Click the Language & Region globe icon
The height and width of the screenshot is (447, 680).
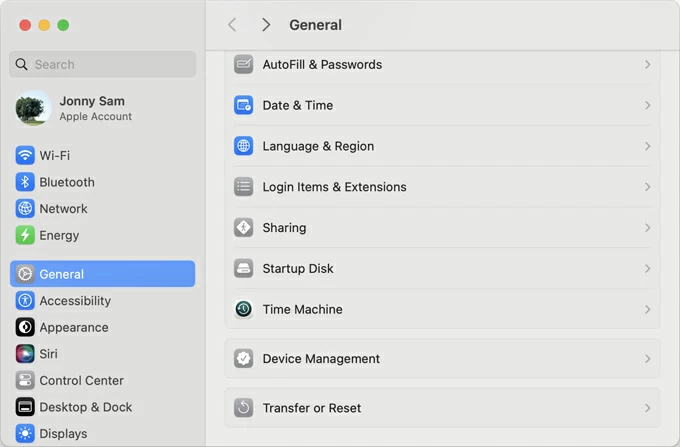pos(243,146)
